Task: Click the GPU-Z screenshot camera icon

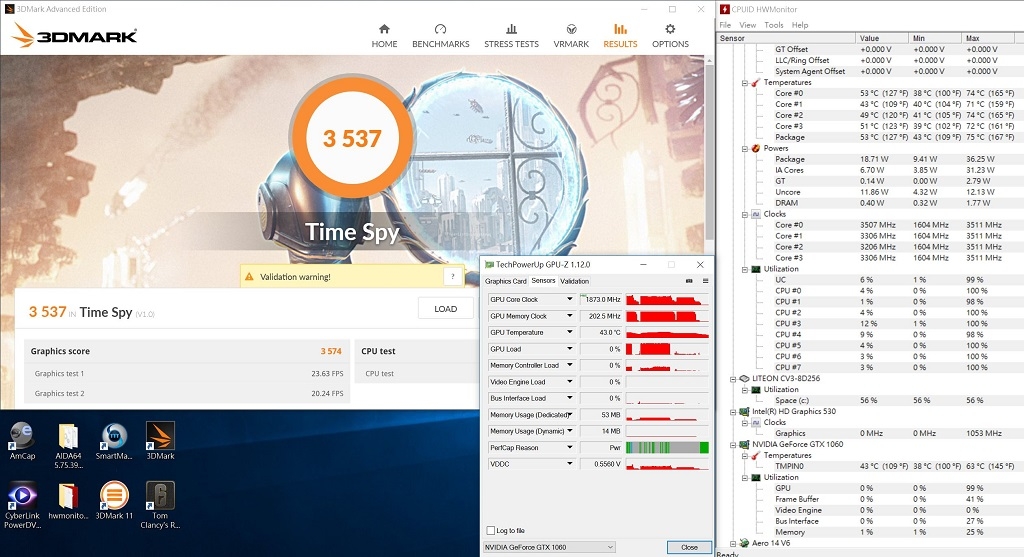Action: coord(689,281)
